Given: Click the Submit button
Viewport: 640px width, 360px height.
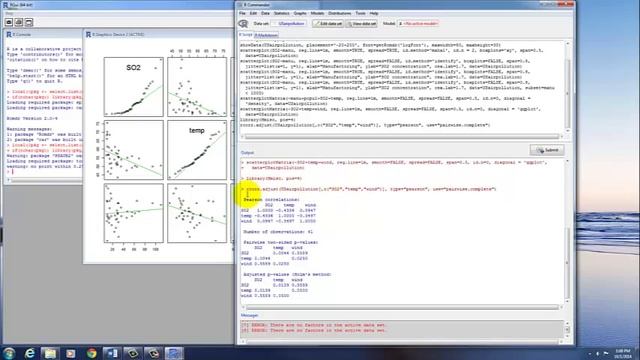Looking at the screenshot, I should (x=547, y=150).
